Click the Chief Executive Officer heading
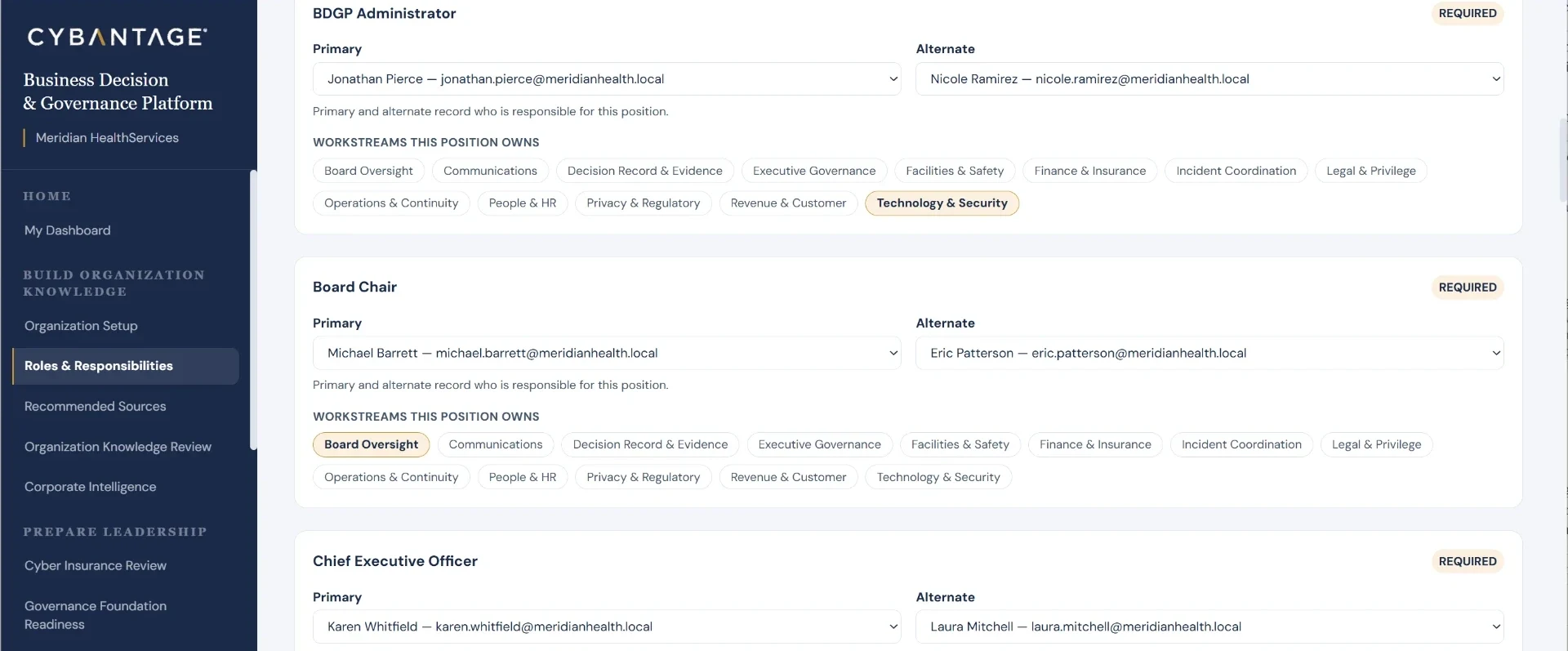 [394, 561]
